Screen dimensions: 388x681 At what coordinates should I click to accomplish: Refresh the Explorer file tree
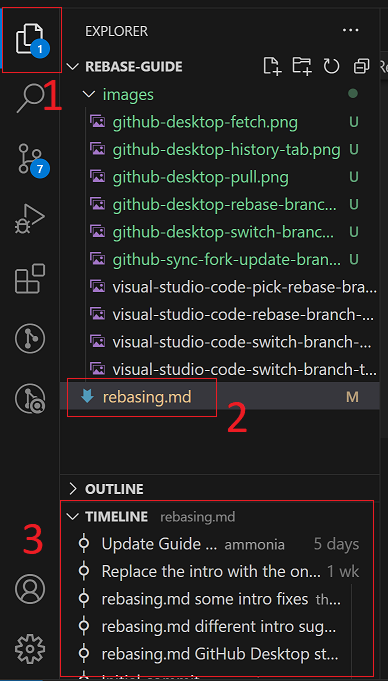pos(331,66)
